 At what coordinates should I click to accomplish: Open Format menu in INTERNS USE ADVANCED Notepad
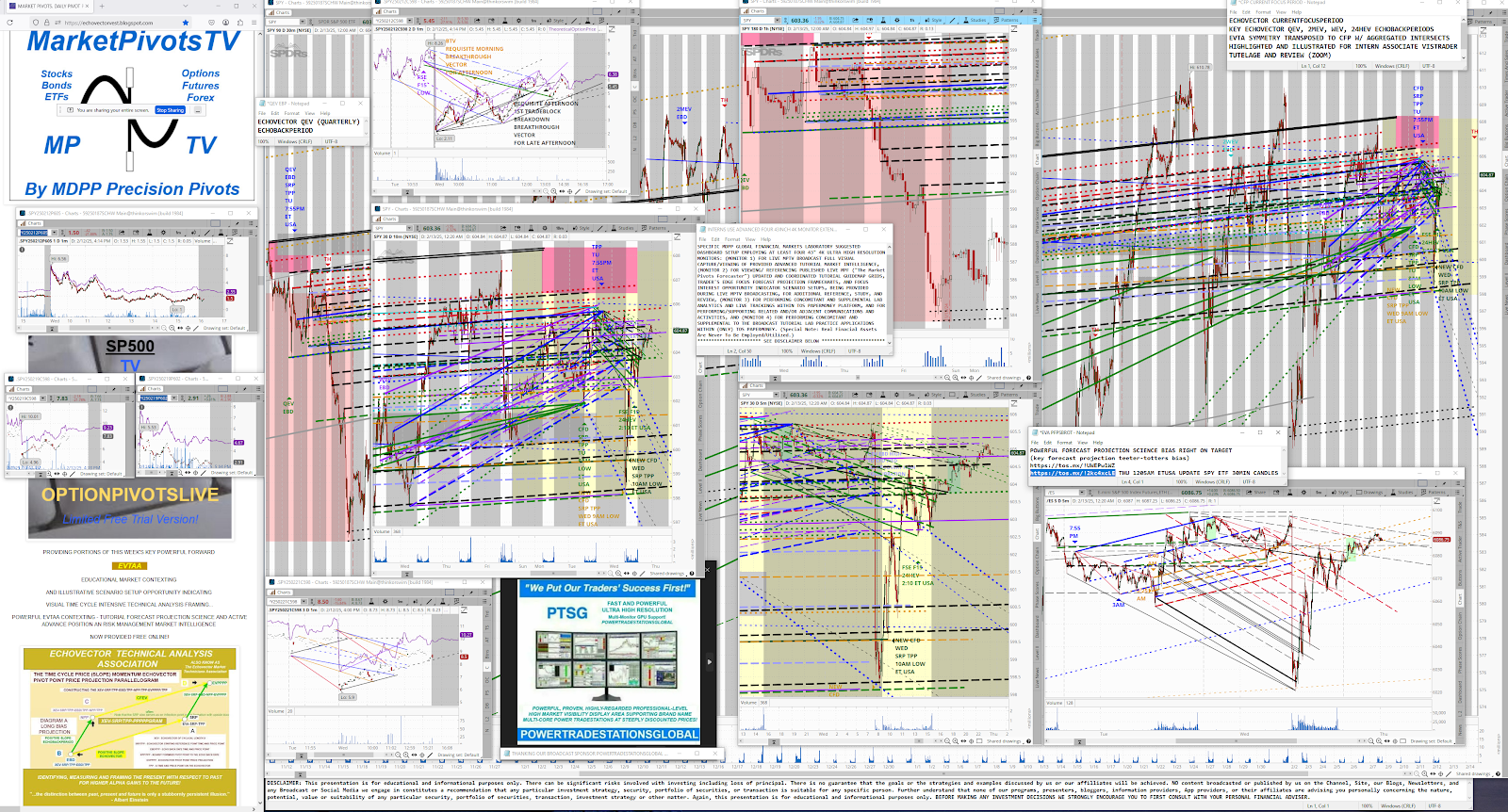coord(732,239)
